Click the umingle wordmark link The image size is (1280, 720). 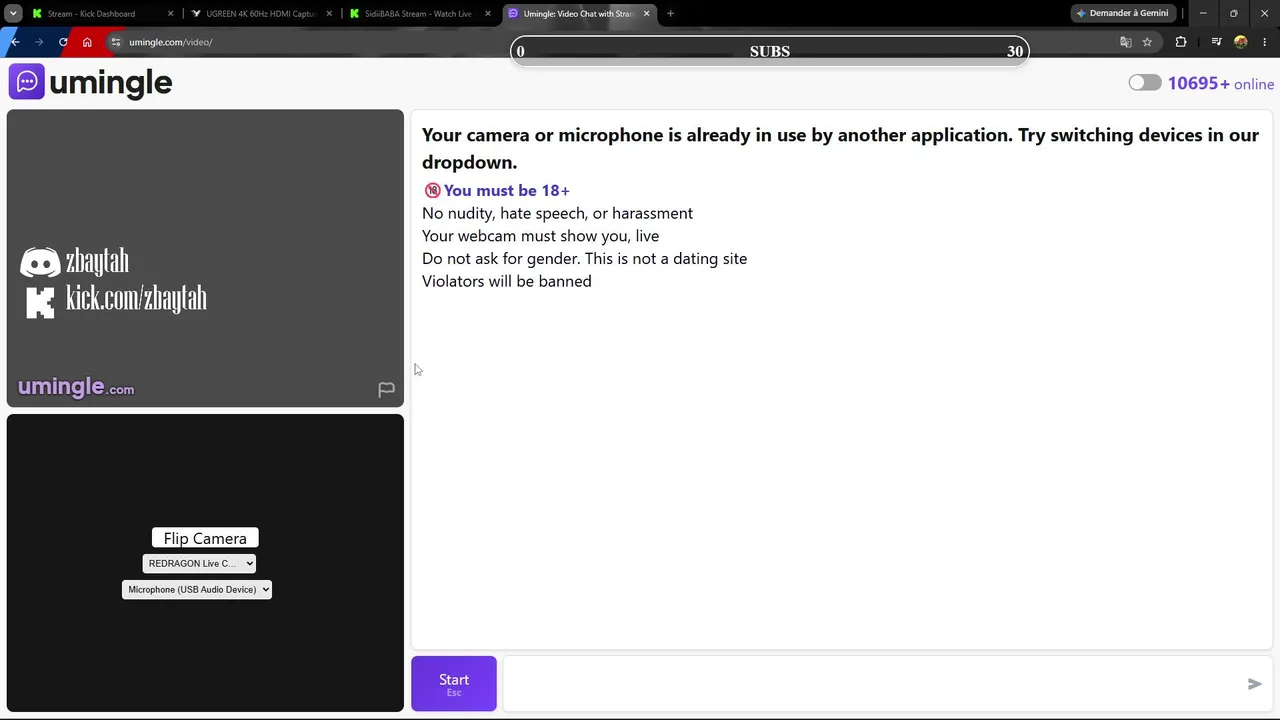coord(111,83)
